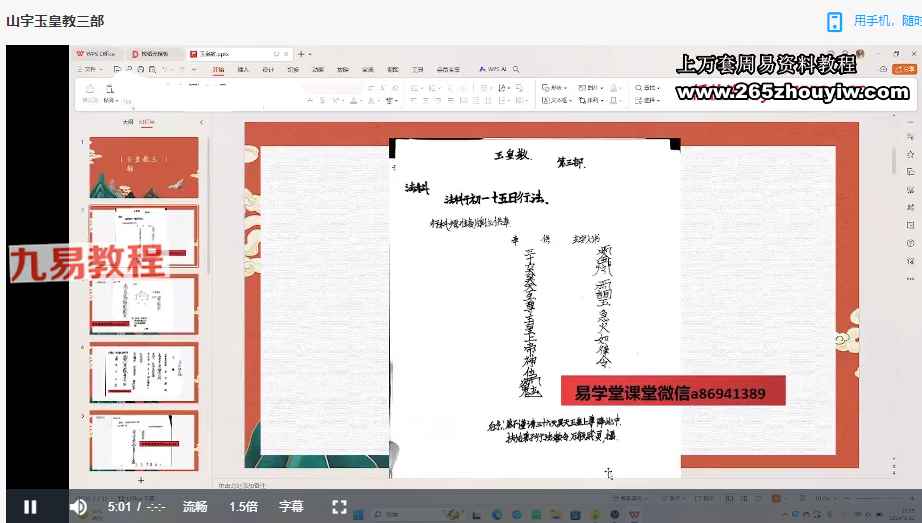The image size is (922, 523).
Task: Select the first slide thumbnail 玉皇教三部
Action: coord(144,168)
